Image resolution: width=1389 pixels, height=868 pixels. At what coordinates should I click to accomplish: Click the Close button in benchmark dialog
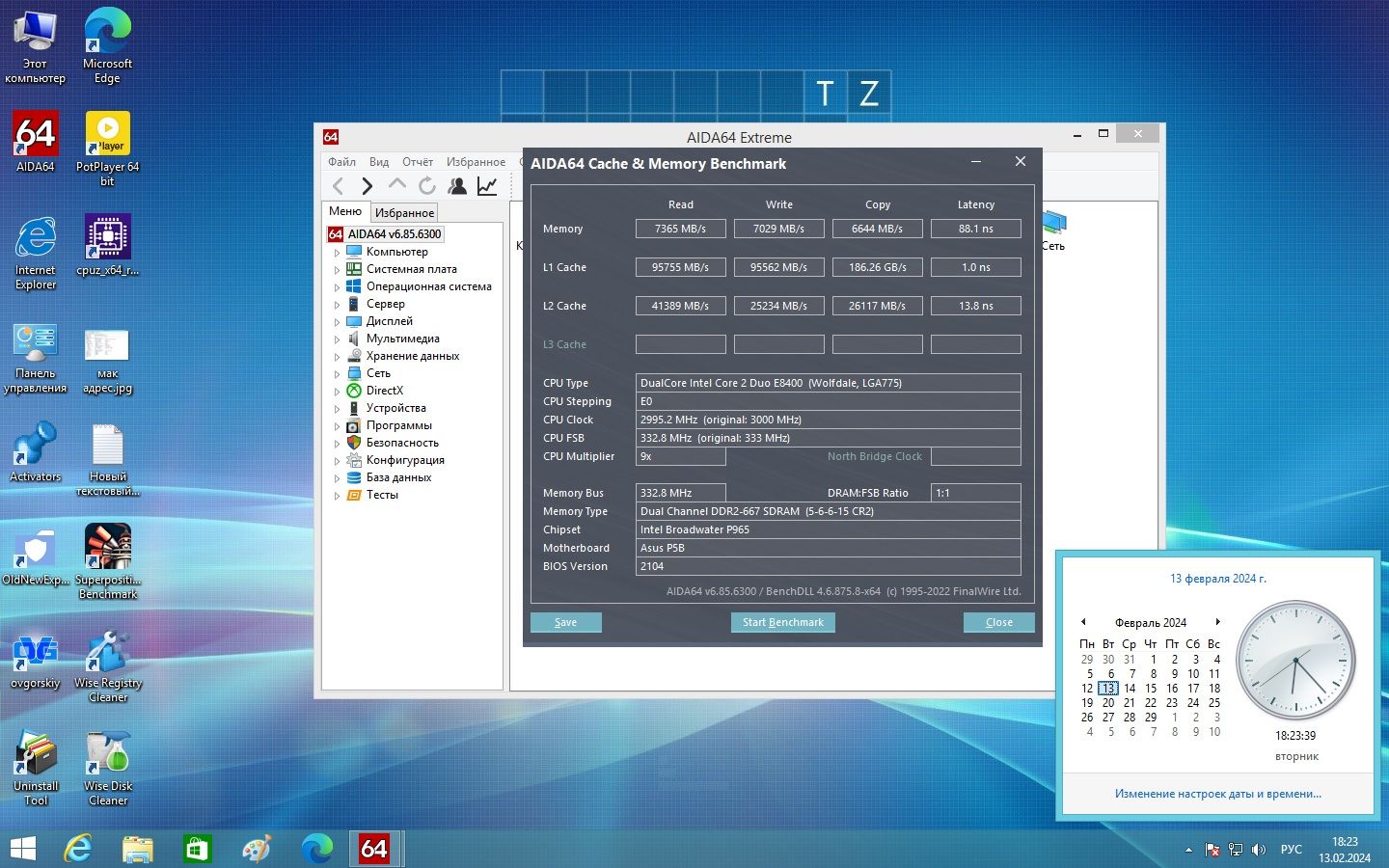tap(999, 622)
